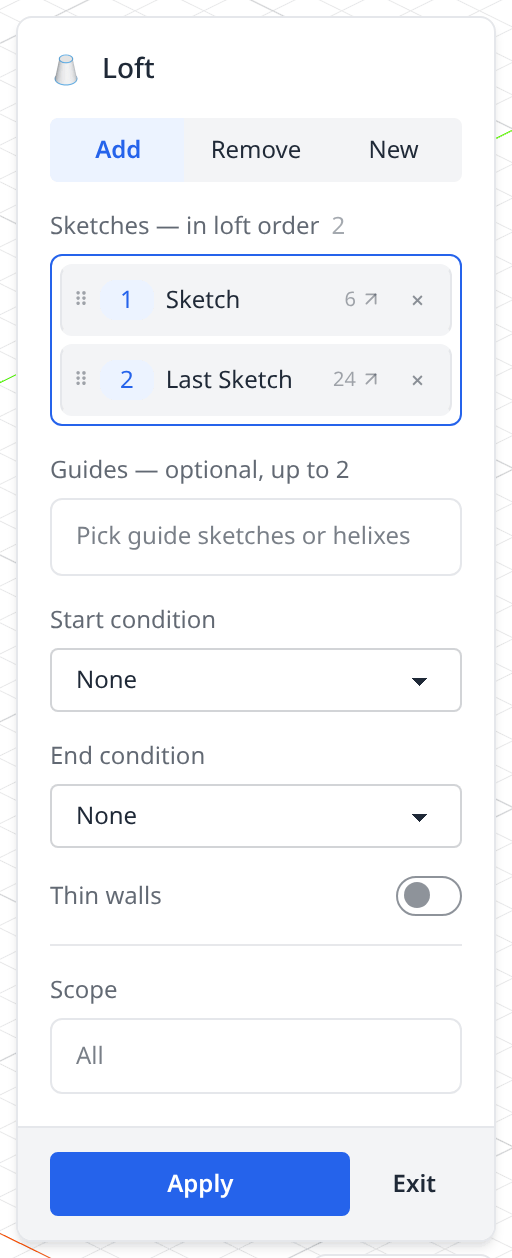
Task: Apply the loft operation
Action: point(200,1184)
